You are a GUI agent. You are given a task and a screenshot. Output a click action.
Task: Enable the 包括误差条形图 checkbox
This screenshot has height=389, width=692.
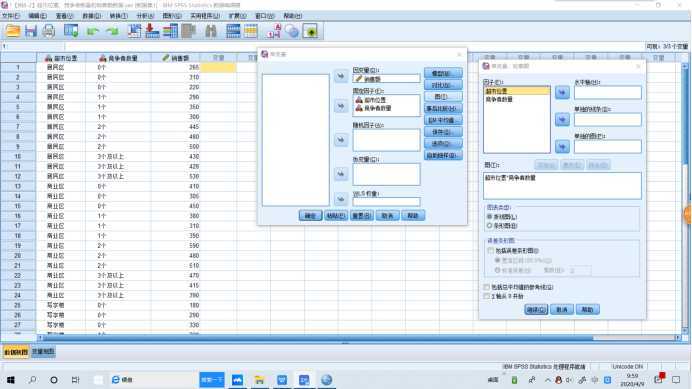(x=491, y=250)
